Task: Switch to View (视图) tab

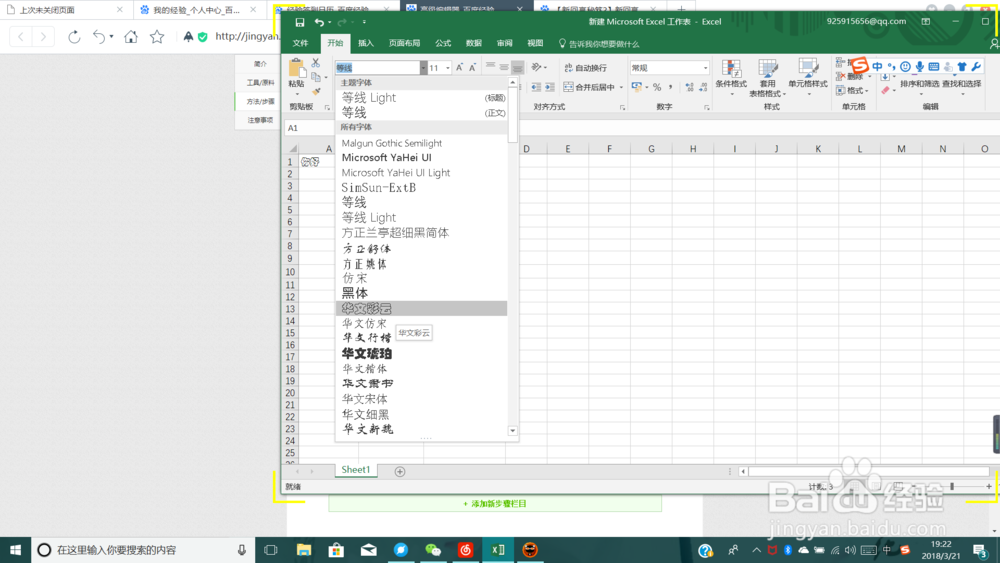Action: pos(535,43)
